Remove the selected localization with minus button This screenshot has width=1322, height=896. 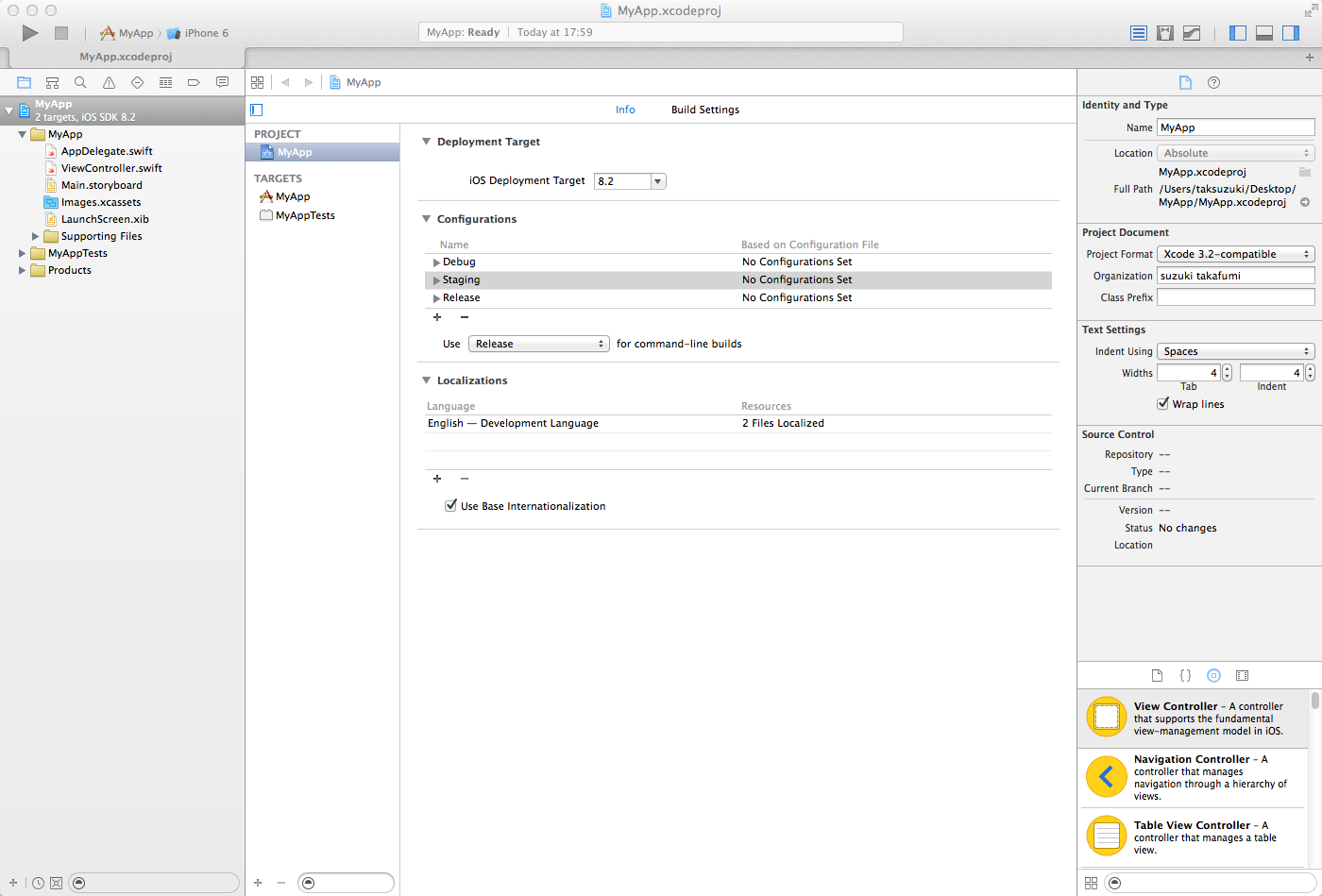(x=465, y=479)
